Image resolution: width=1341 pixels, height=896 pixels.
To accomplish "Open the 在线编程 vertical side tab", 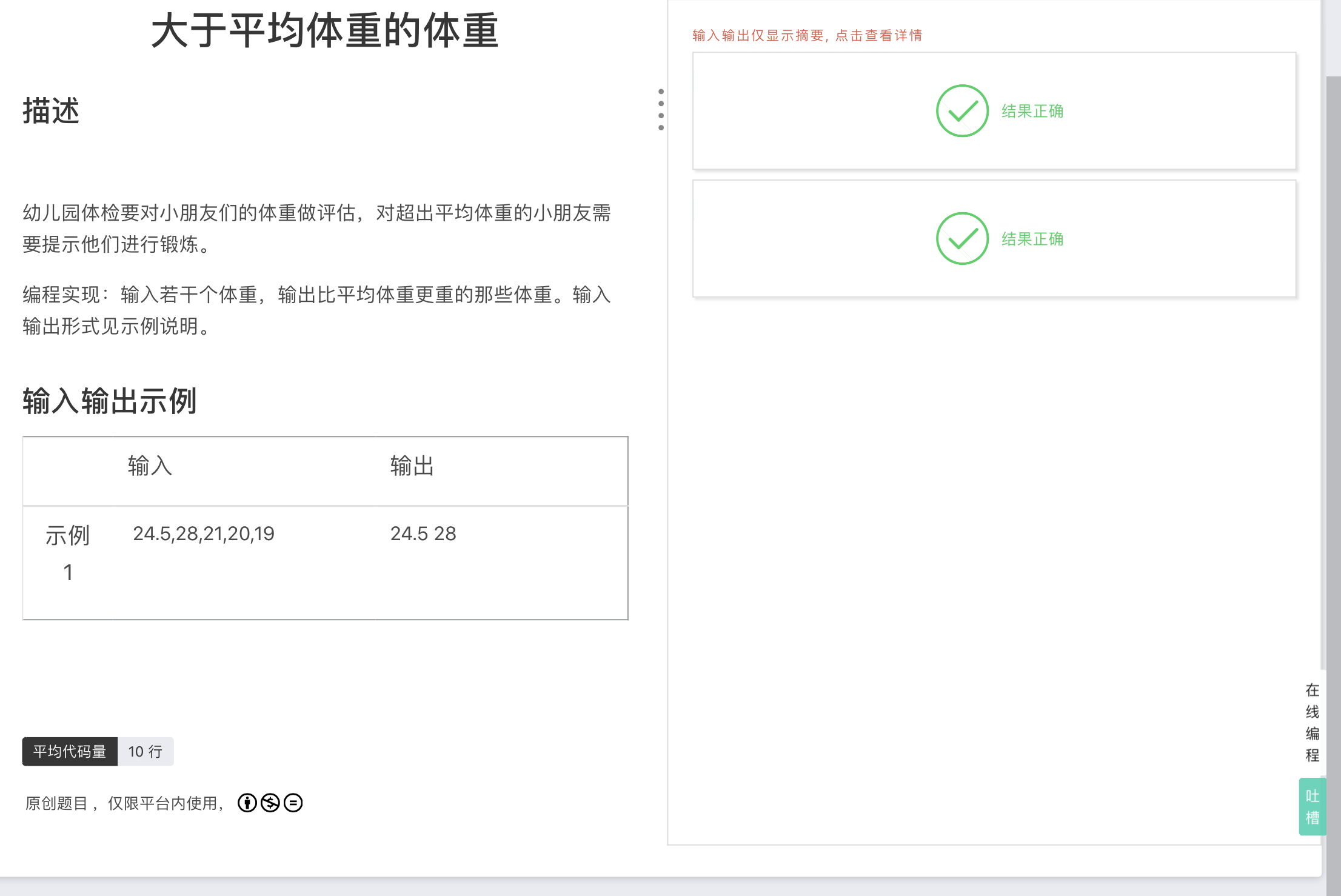I will (x=1312, y=723).
